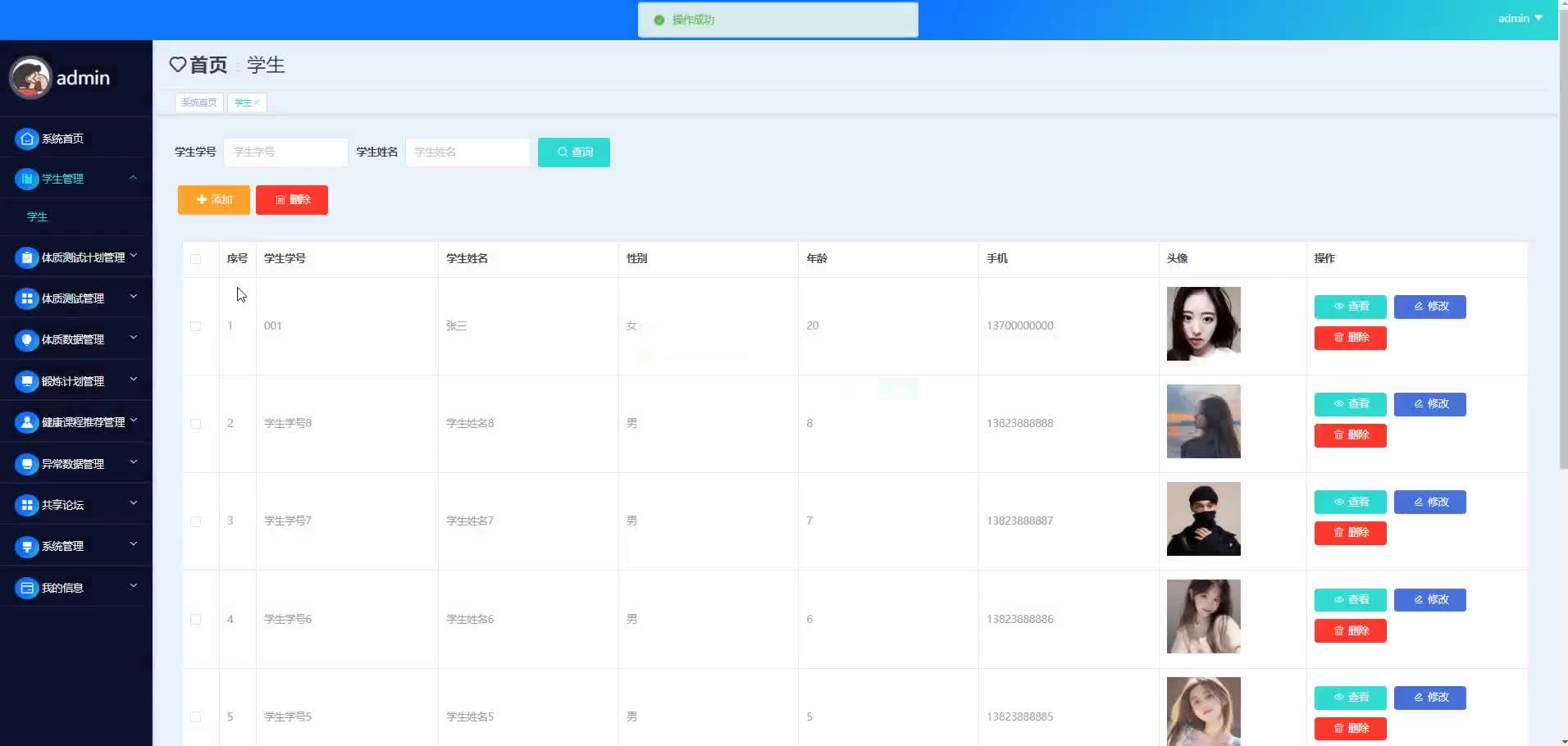Click 修改 for 学生姓名5
The width and height of the screenshot is (1568, 746).
pos(1430,698)
